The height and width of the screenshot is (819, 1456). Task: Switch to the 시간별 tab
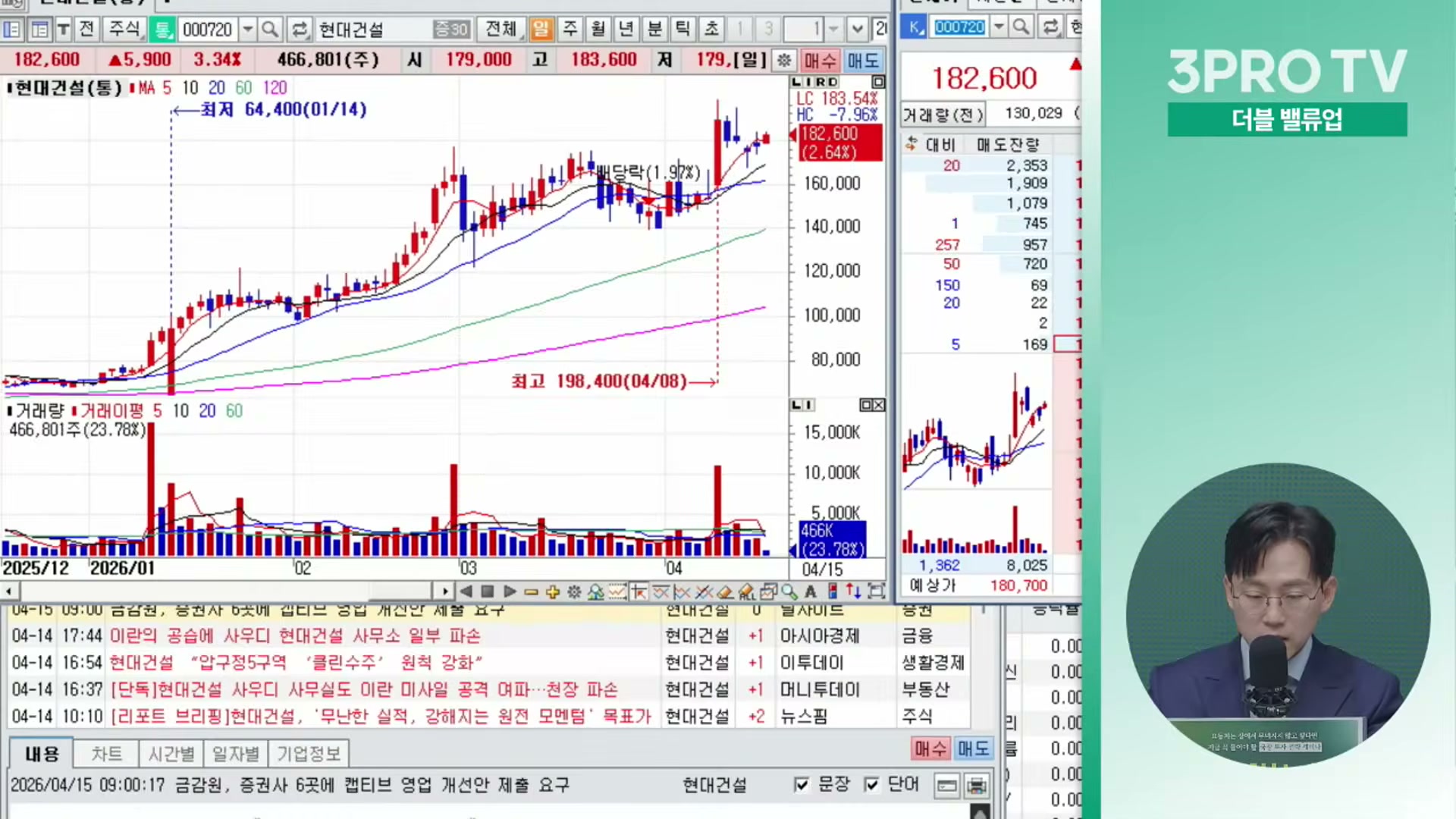(171, 754)
